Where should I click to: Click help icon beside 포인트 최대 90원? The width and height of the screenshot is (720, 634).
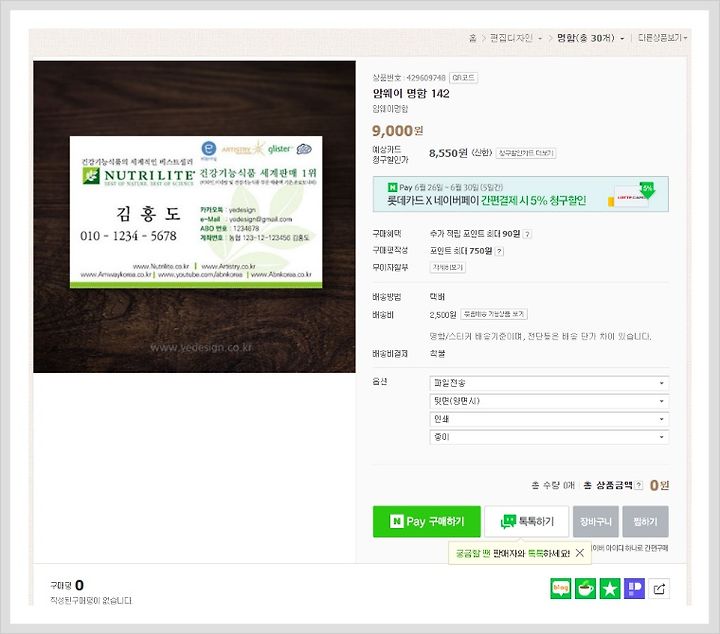click(x=528, y=235)
